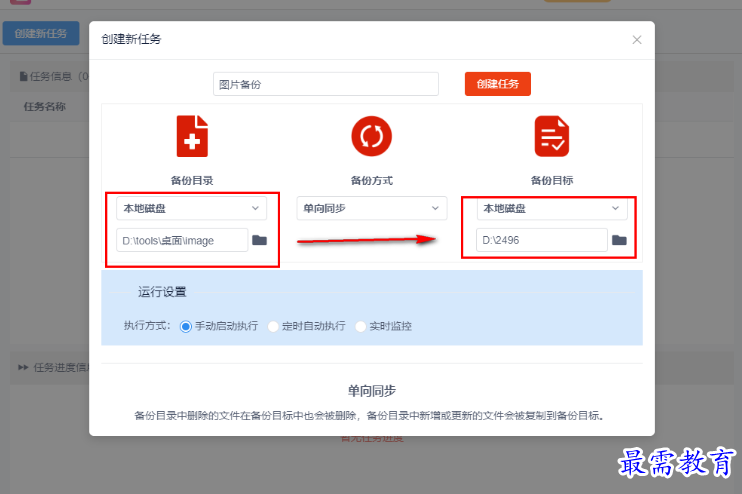742x494 pixels.
Task: Click the backup method label
Action: [x=371, y=180]
